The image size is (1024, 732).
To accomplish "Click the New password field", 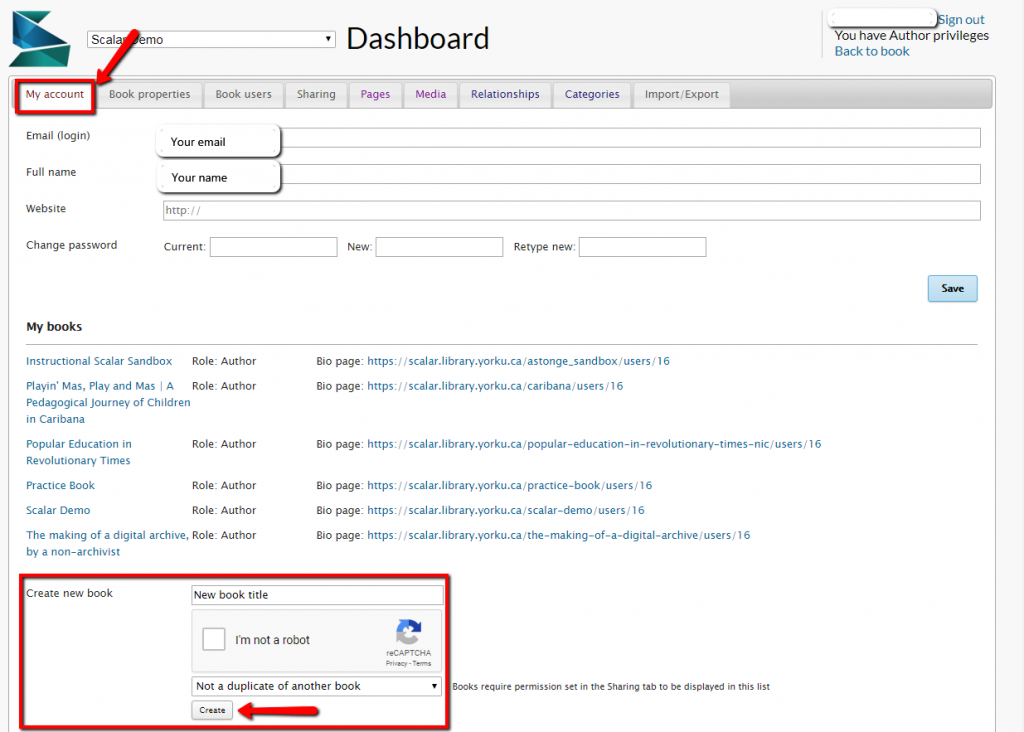I will (x=440, y=247).
